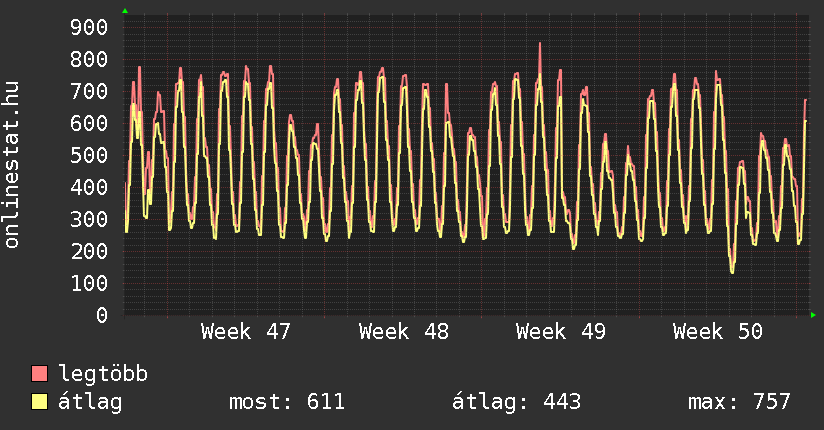Viewport: 824px width, 430px height.
Task: Click the 500 y-axis tick label
Action: (x=90, y=155)
